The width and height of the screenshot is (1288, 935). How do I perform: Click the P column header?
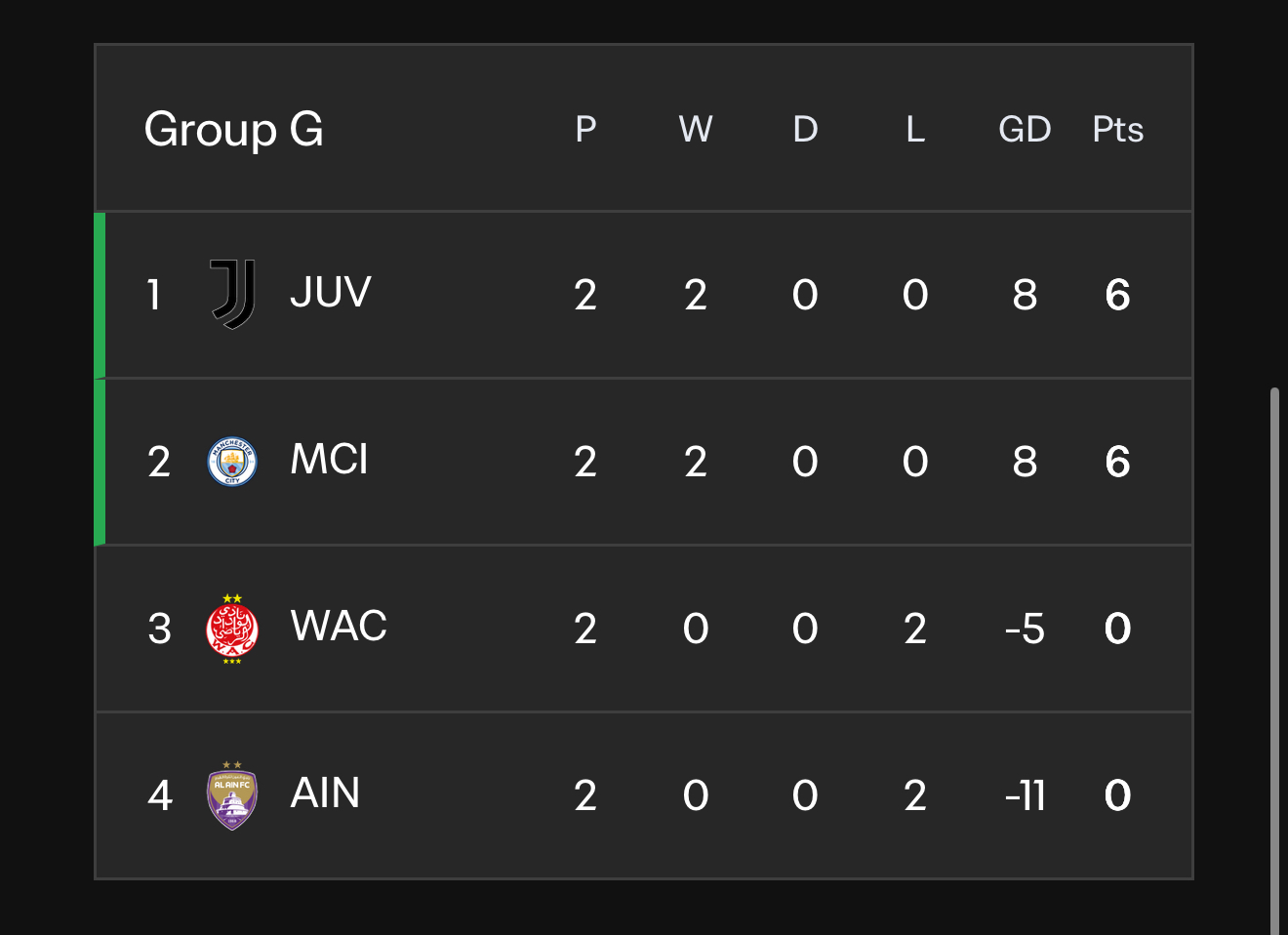click(x=585, y=129)
